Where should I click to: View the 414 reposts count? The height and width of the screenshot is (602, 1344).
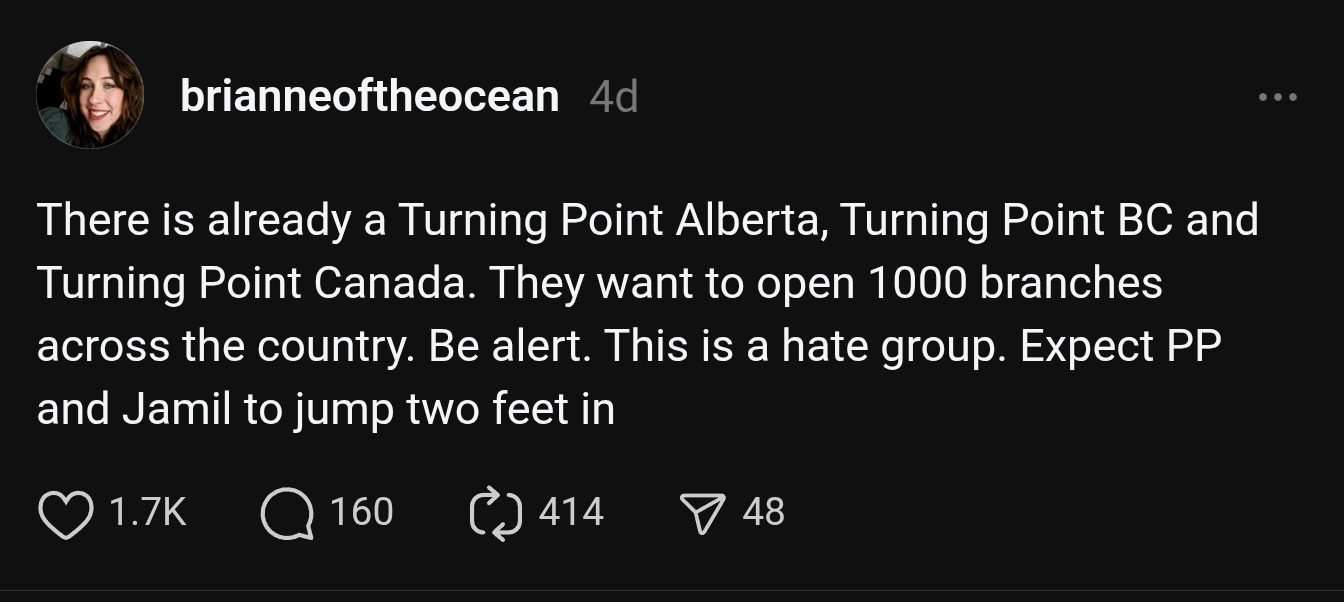(571, 512)
